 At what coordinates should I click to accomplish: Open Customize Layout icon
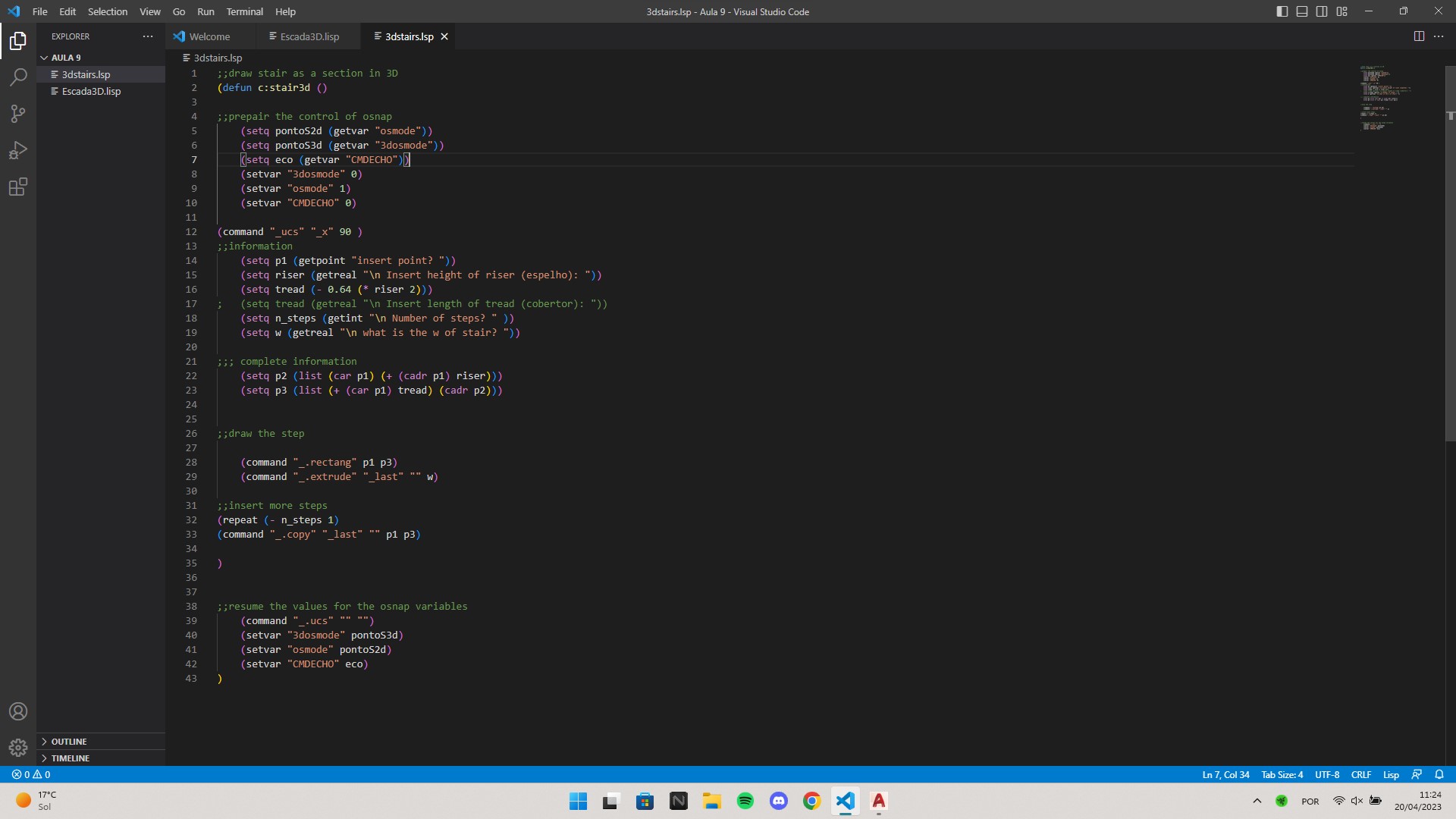1342,11
